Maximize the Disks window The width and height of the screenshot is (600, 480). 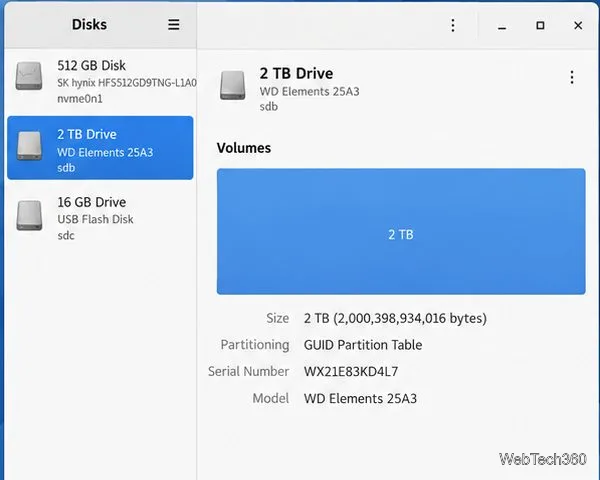pos(540,25)
